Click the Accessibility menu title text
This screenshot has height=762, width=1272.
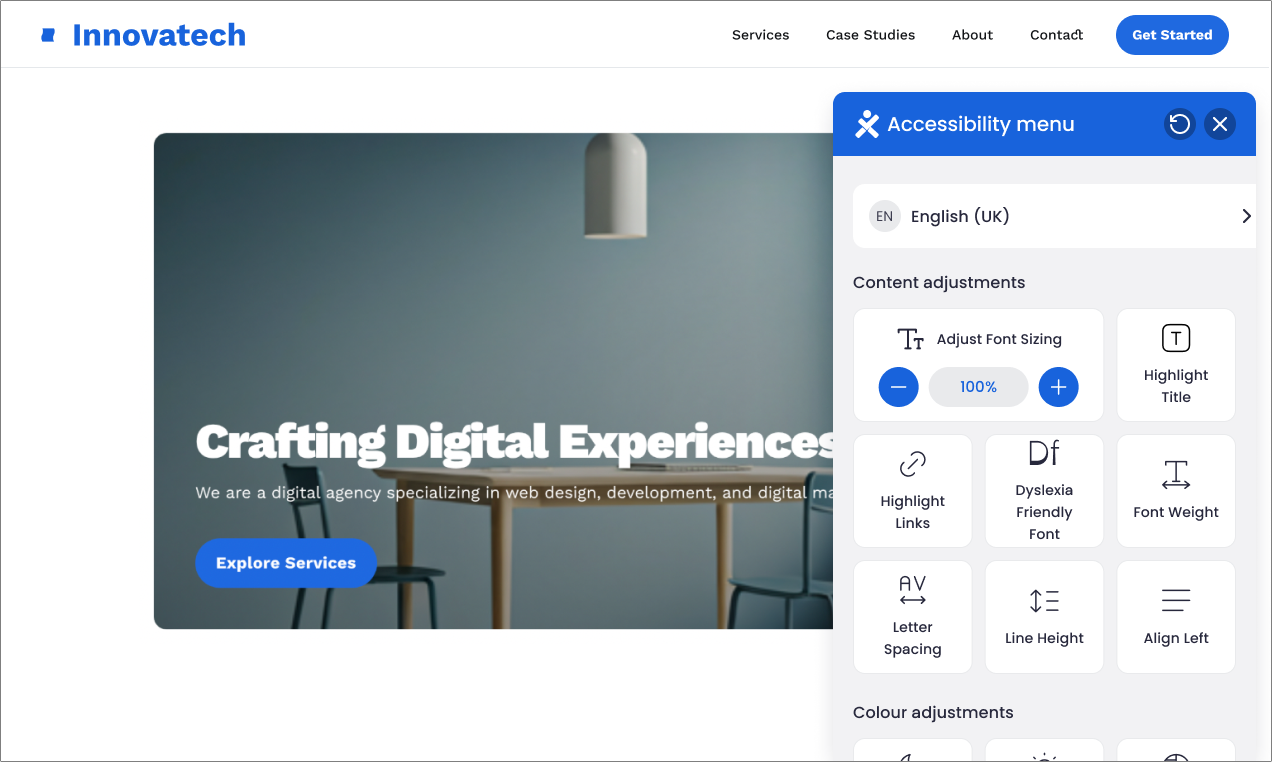click(x=981, y=124)
